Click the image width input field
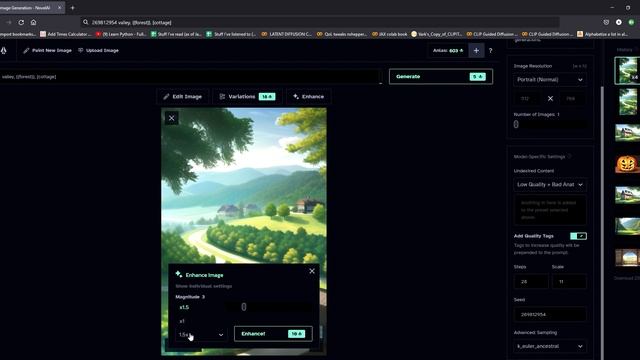 pyautogui.click(x=527, y=98)
